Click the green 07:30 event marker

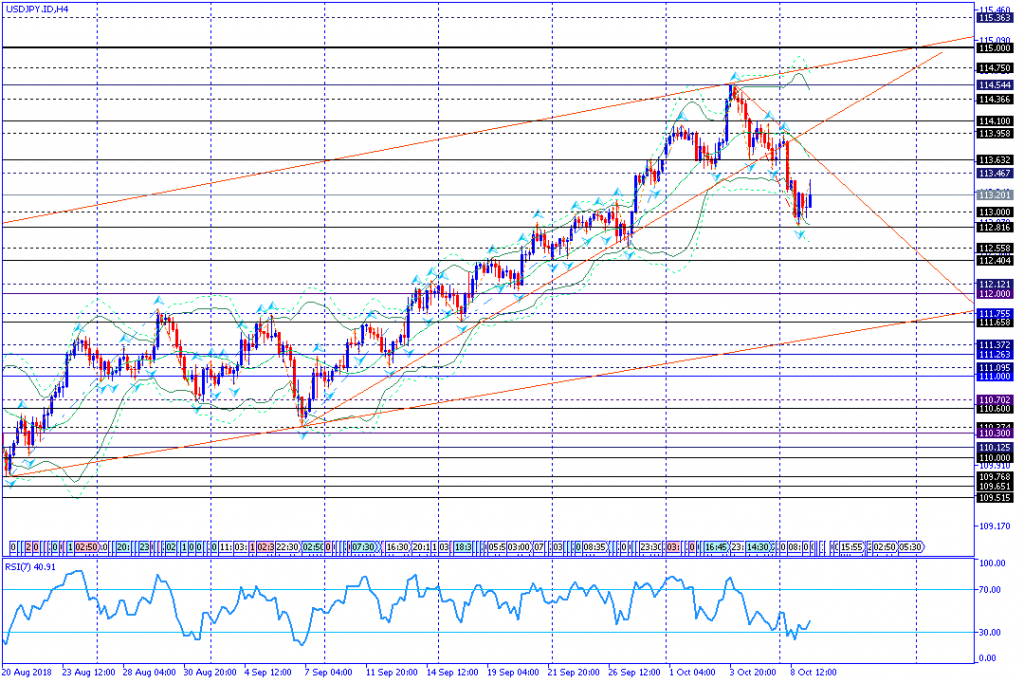362,547
